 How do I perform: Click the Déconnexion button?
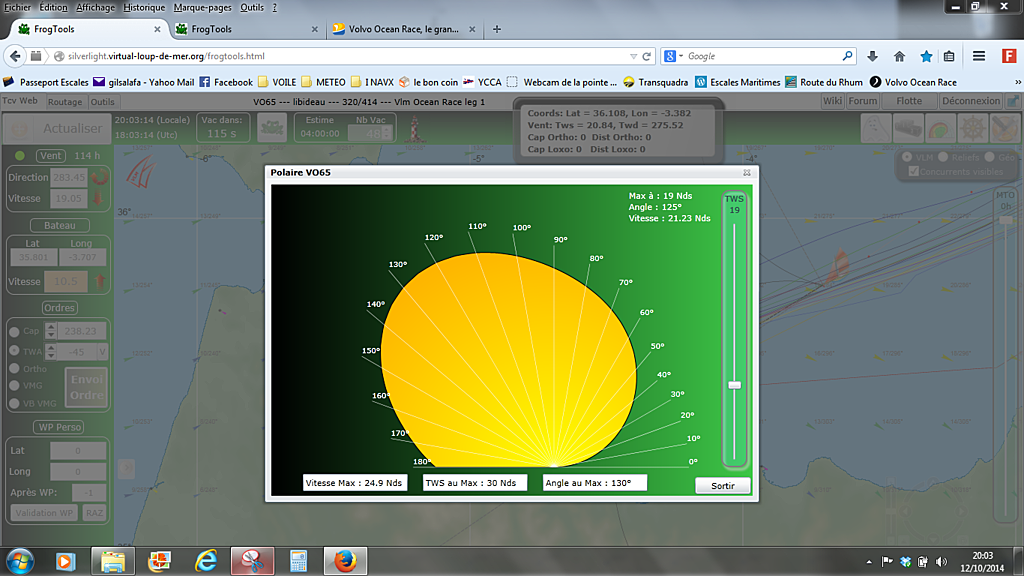(970, 101)
